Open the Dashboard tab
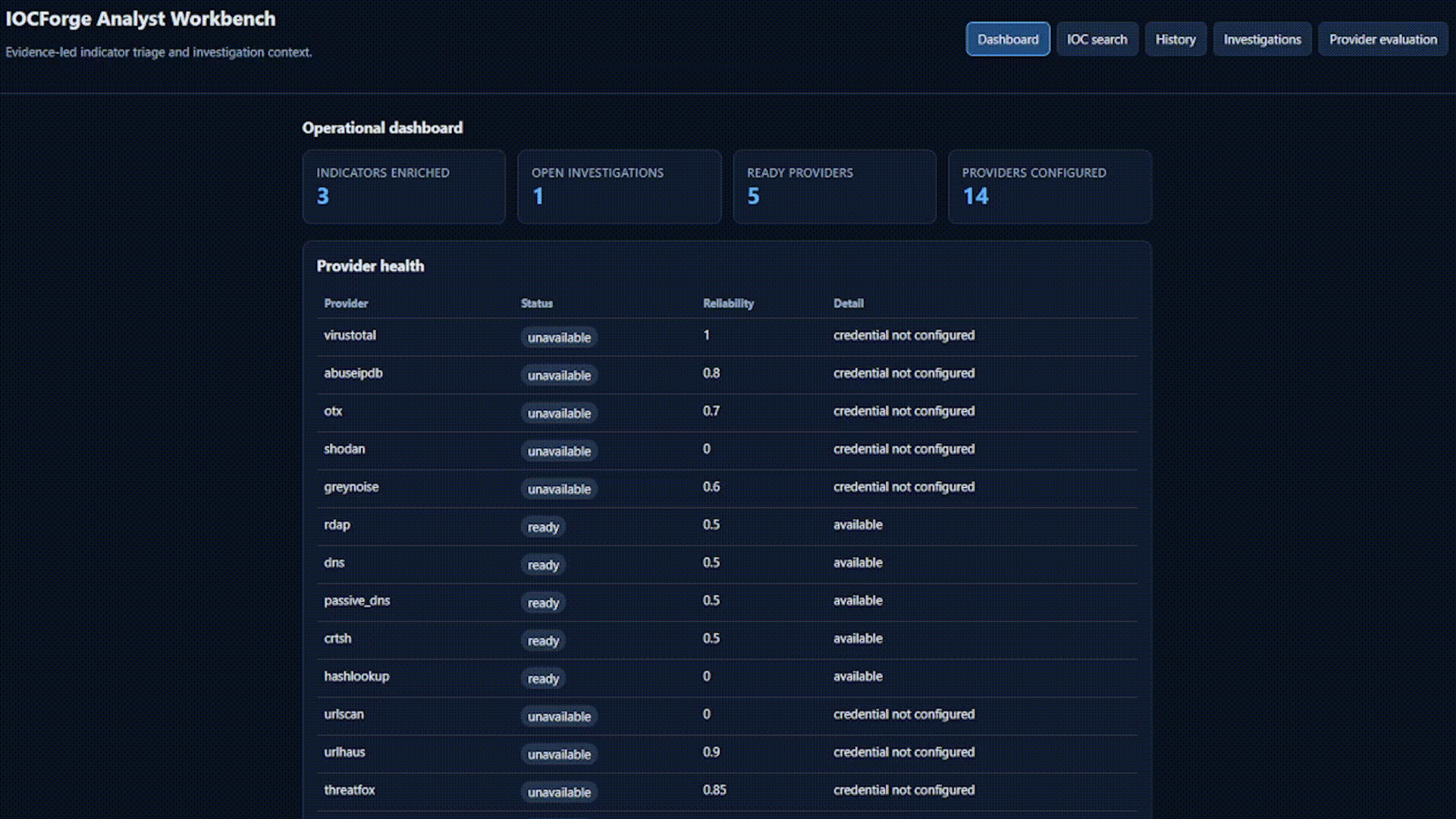This screenshot has width=1456, height=819. point(1008,39)
